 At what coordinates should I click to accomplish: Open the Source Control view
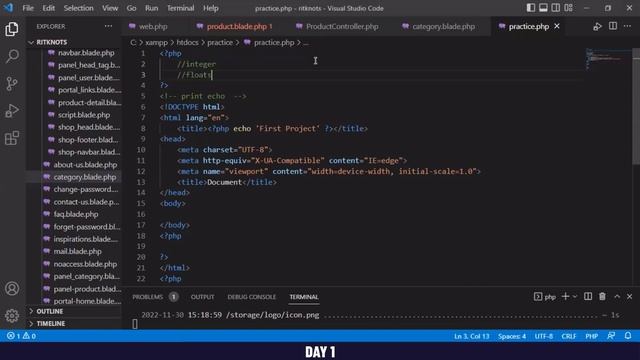coord(12,84)
